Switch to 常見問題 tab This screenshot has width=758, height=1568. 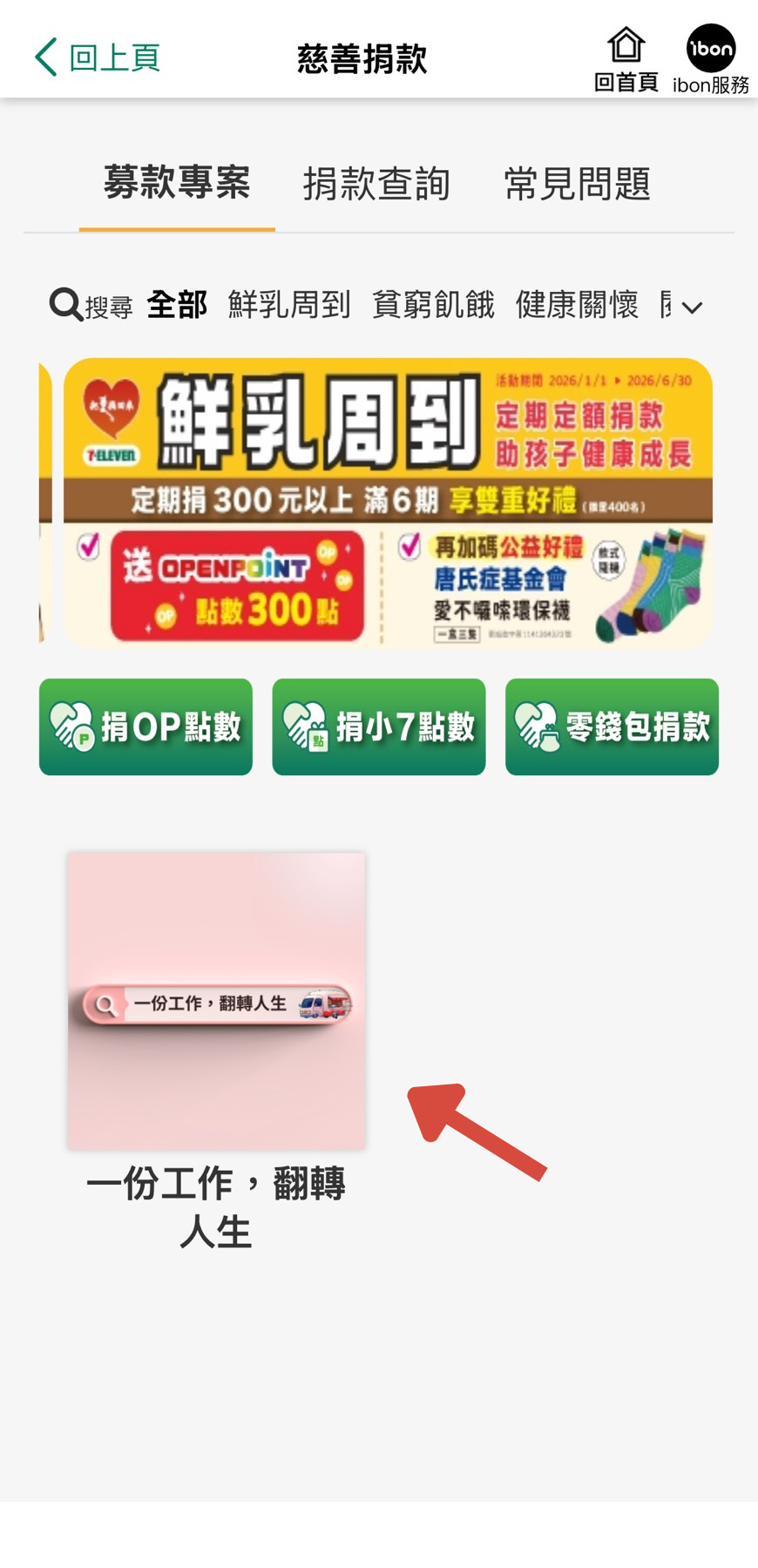577,185
